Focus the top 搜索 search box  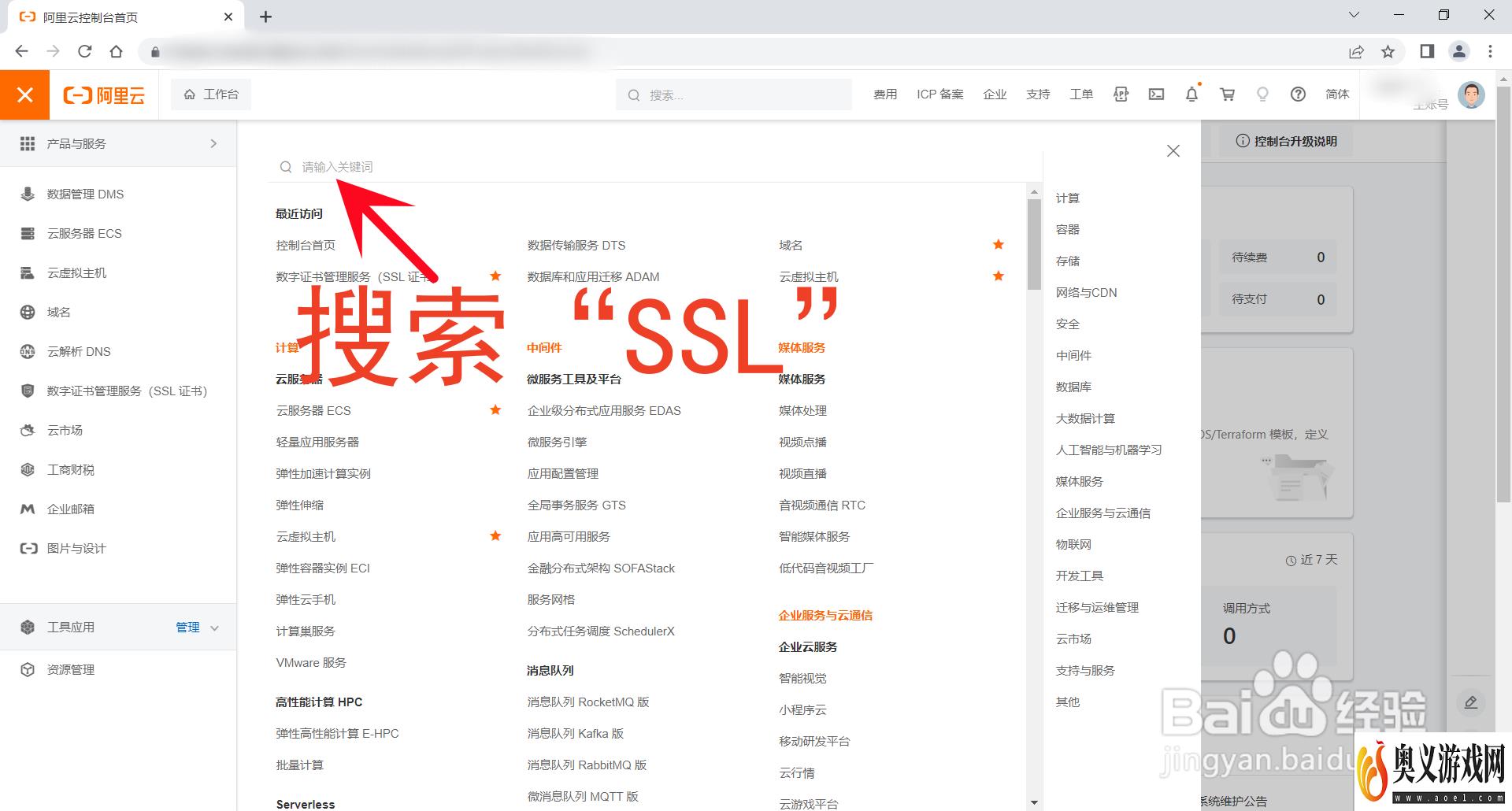point(734,94)
